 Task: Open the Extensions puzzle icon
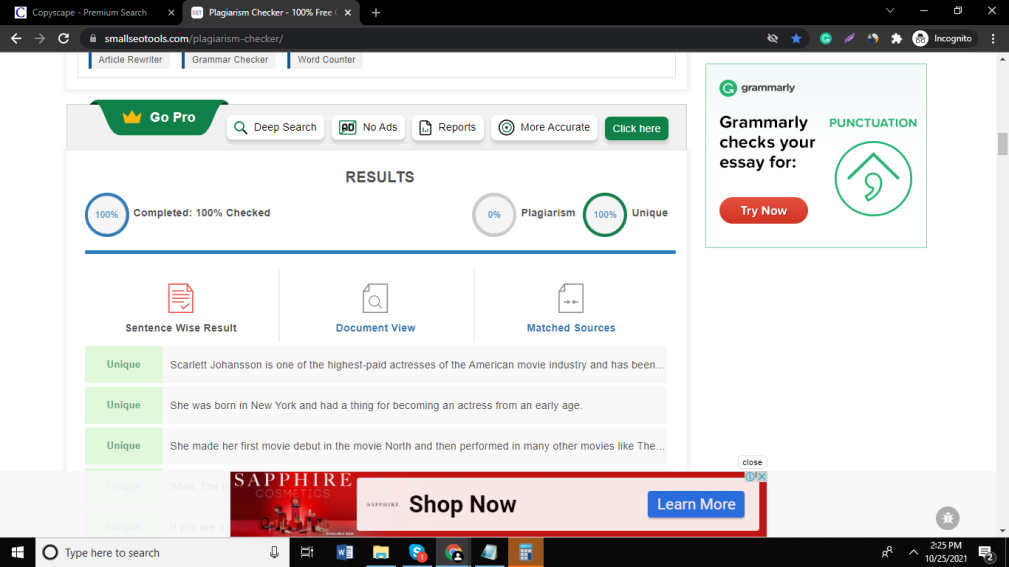point(896,39)
